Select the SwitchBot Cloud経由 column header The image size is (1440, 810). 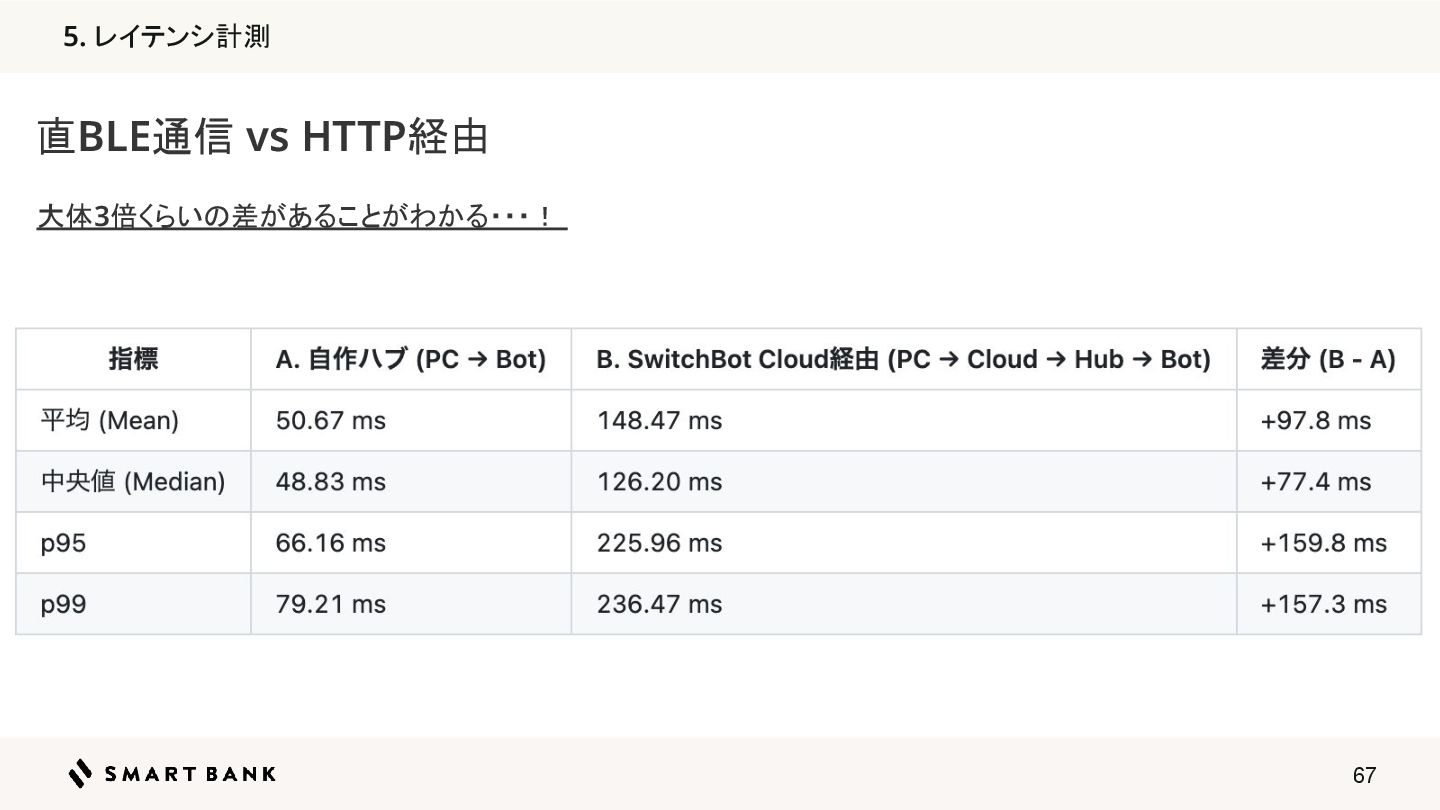(x=903, y=359)
